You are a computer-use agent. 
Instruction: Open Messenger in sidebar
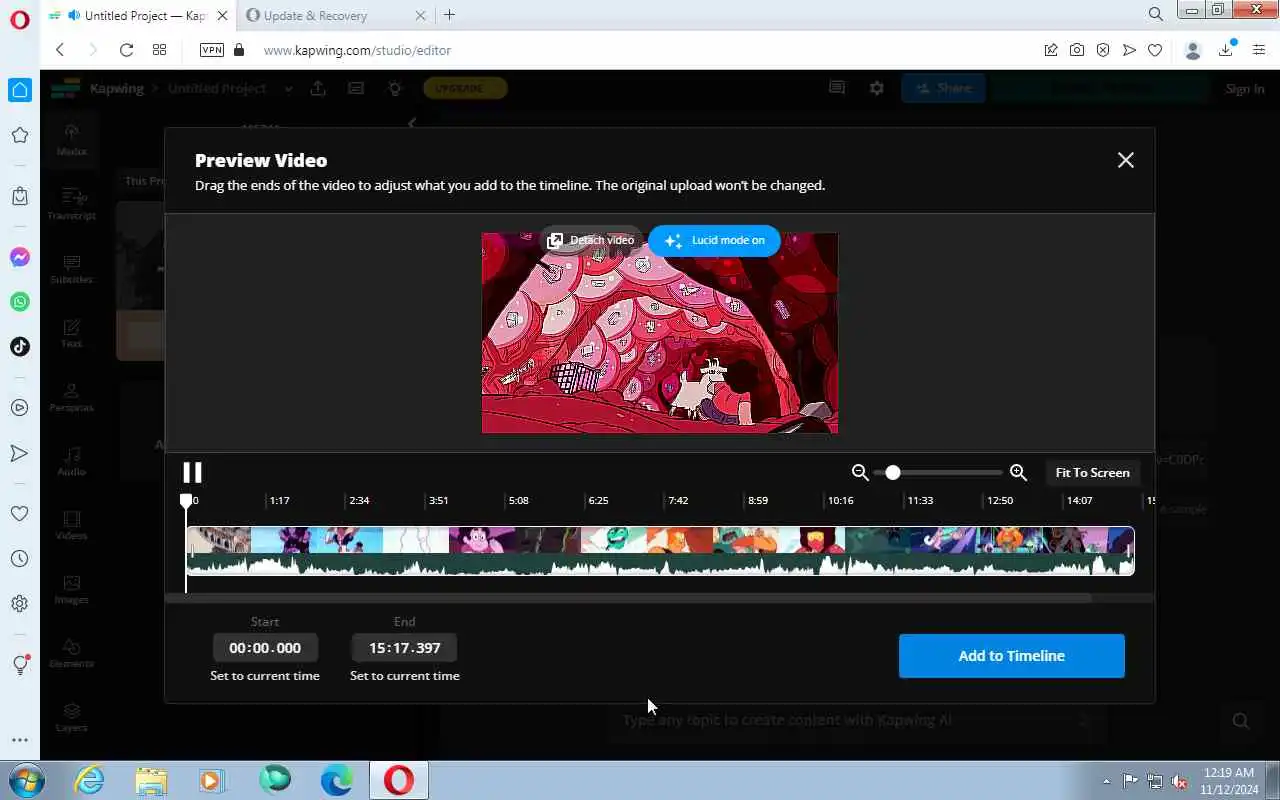point(20,257)
